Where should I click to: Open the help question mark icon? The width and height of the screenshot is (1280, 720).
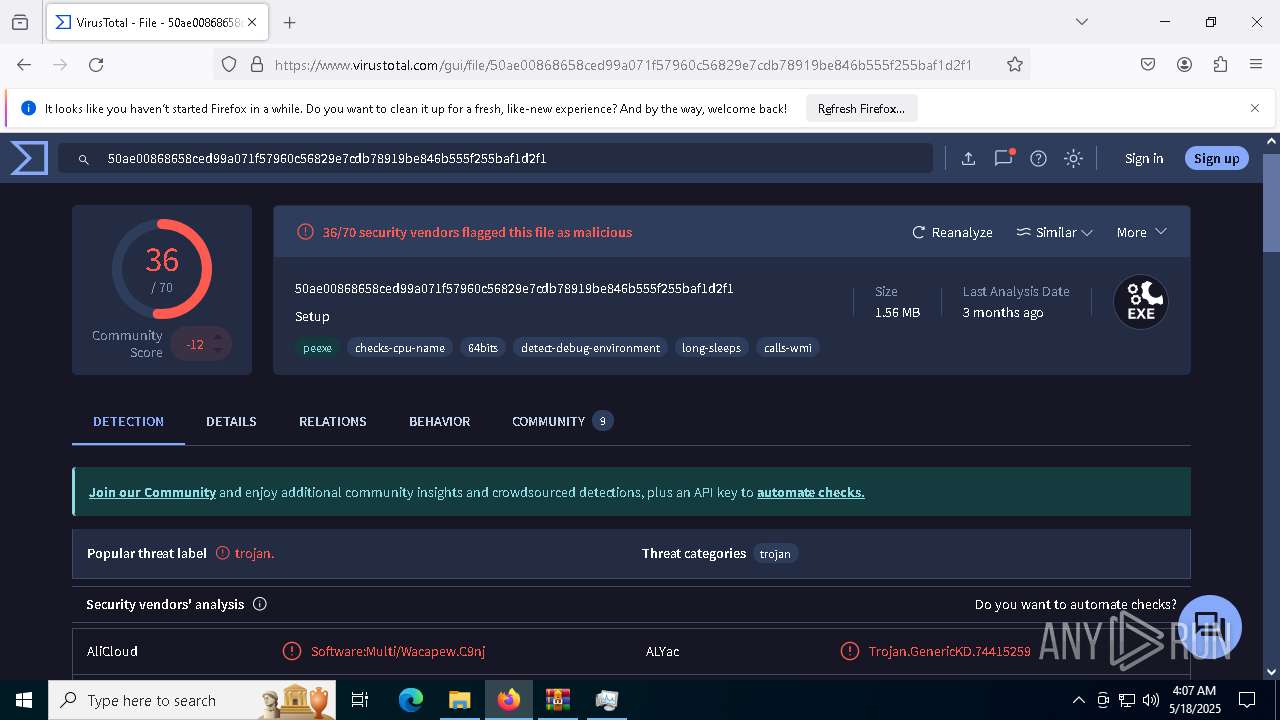(1038, 158)
